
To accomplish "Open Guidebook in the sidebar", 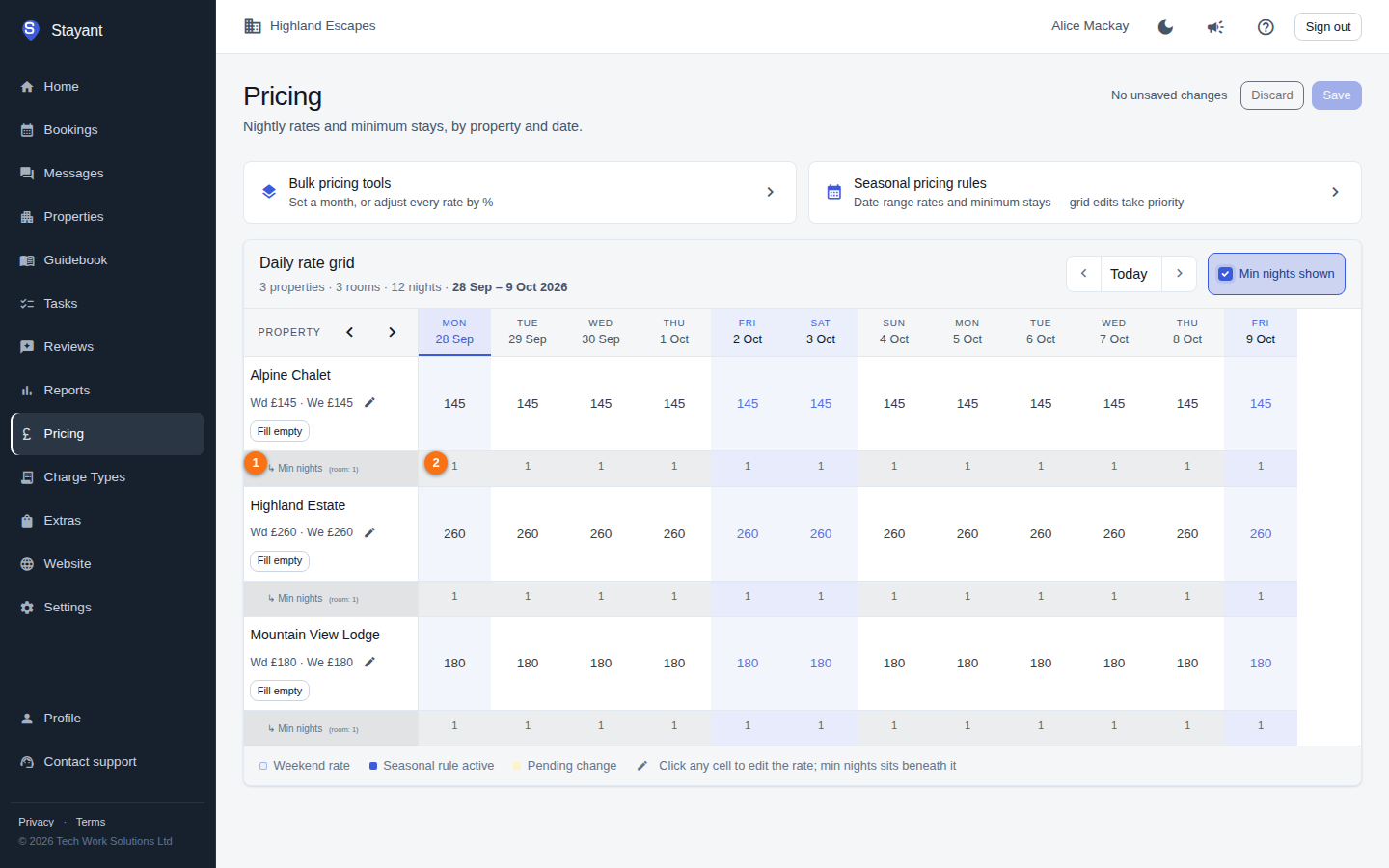I will point(107,260).
